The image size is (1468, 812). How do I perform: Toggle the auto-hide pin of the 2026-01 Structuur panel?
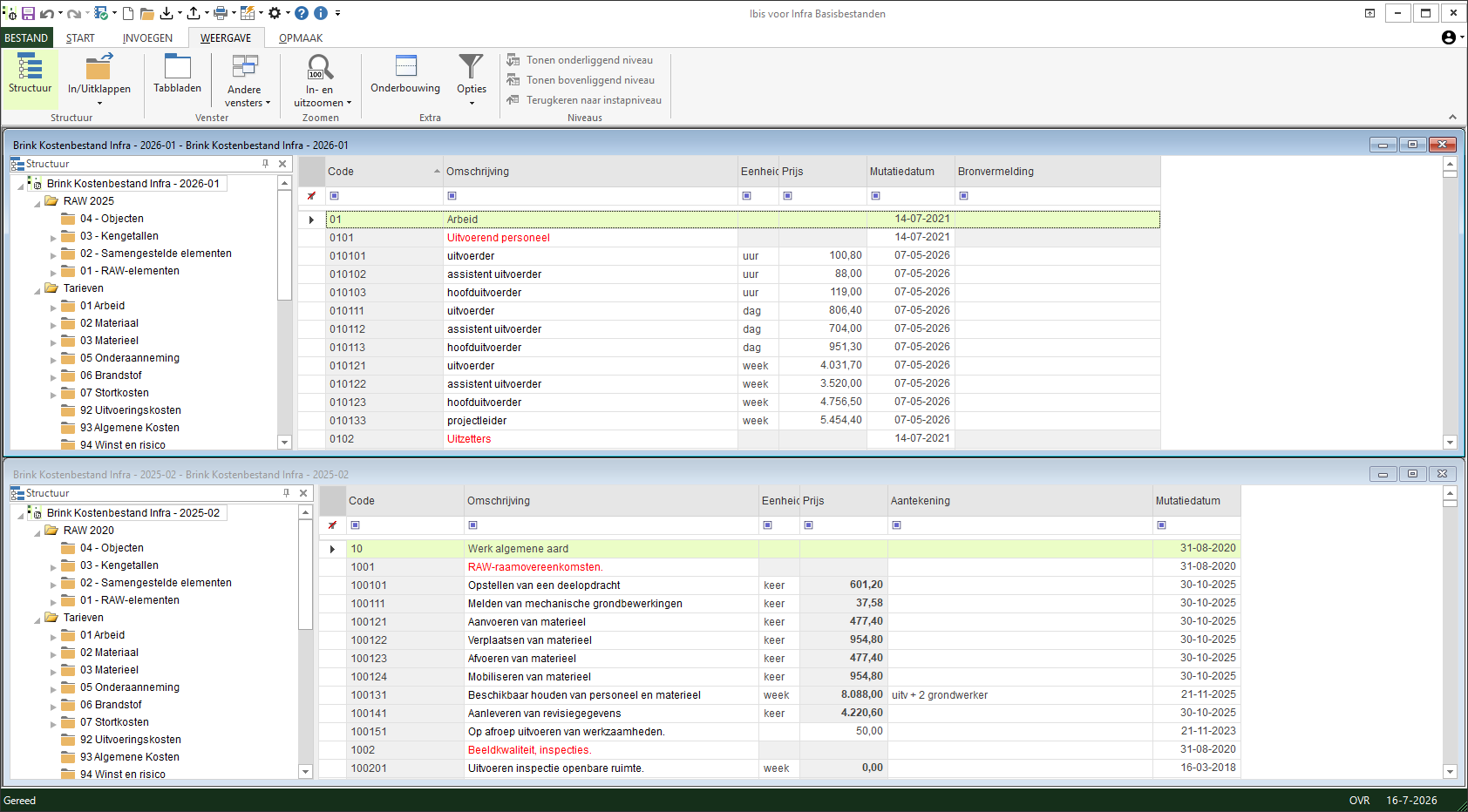265,164
